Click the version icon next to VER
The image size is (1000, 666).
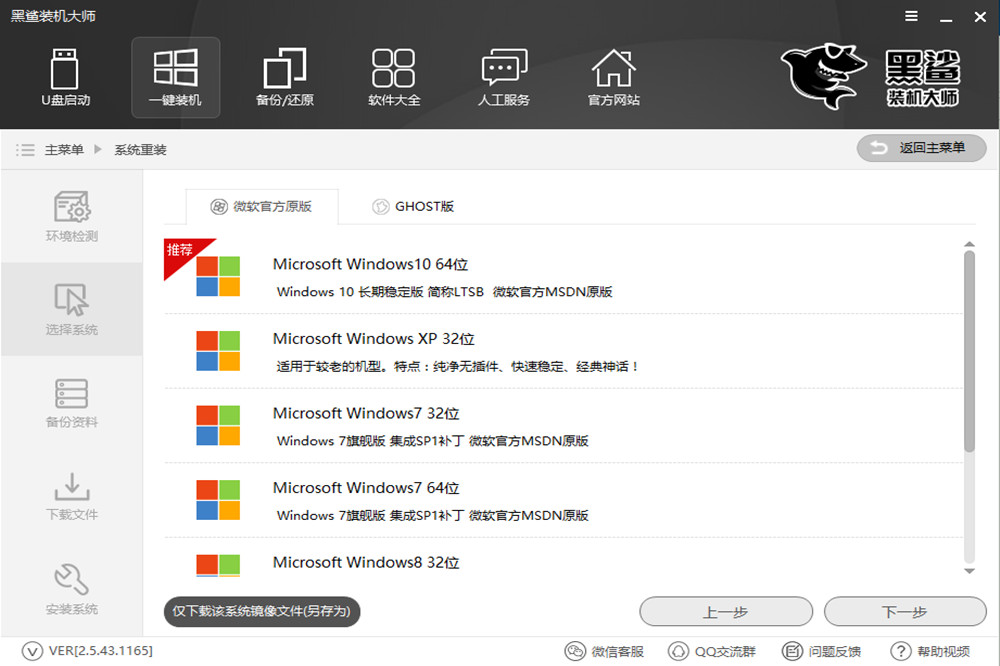pos(32,651)
